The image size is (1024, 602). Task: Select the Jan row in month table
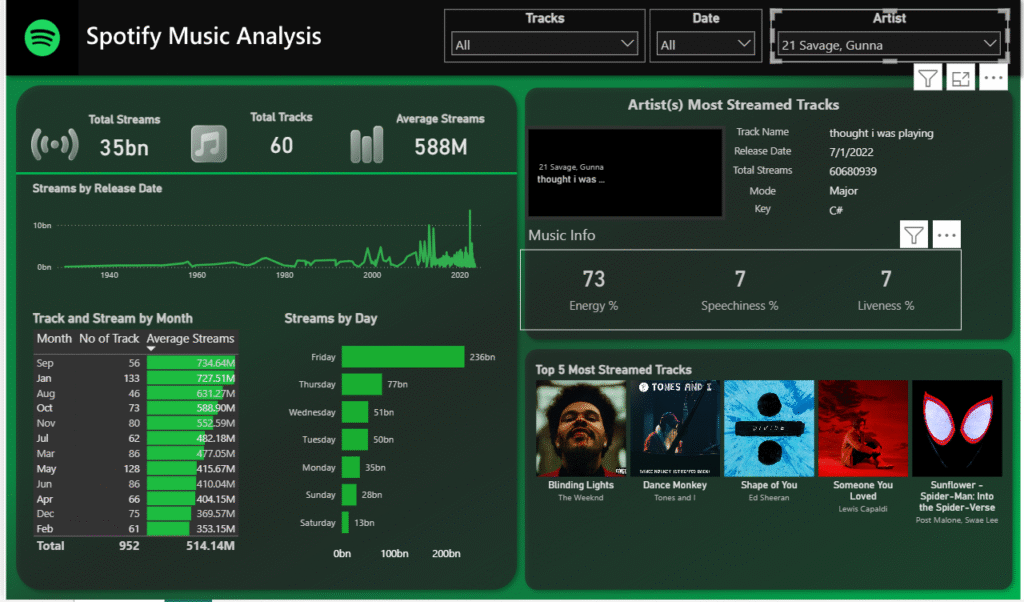(135, 378)
